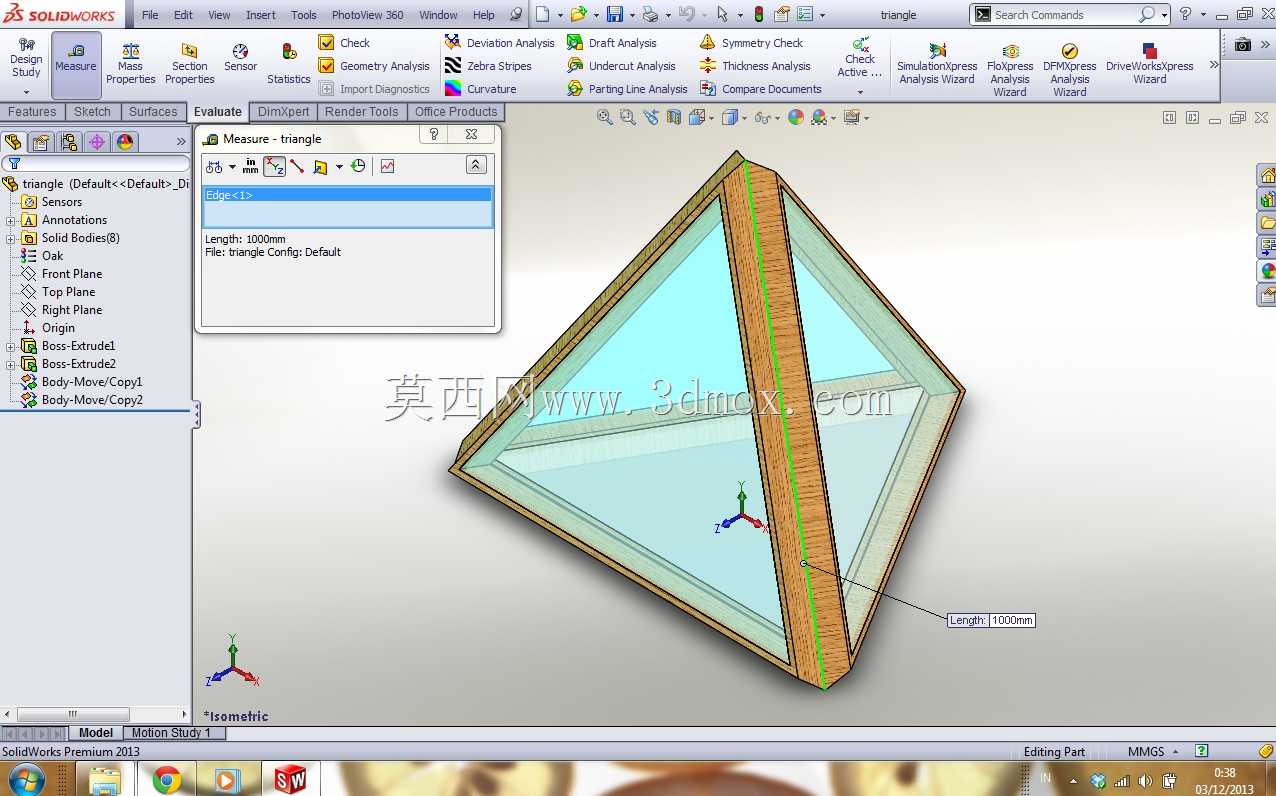The height and width of the screenshot is (796, 1276).
Task: Launch the DFMXpress Analysis Wizard
Action: pos(1070,70)
